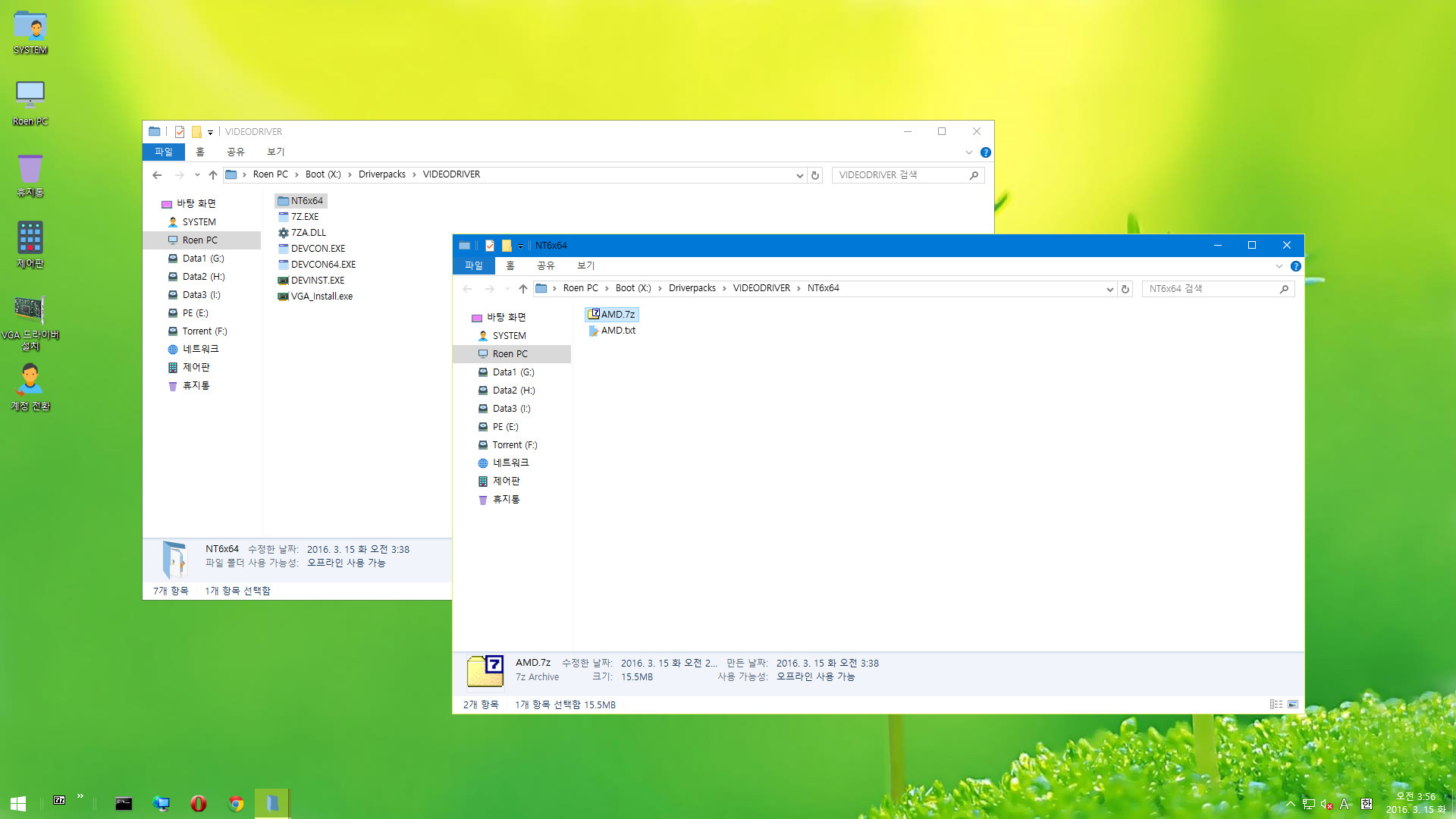Click VIDEODRIVER breadcrumb in NT6x64 address bar
The image size is (1456, 819).
point(761,288)
